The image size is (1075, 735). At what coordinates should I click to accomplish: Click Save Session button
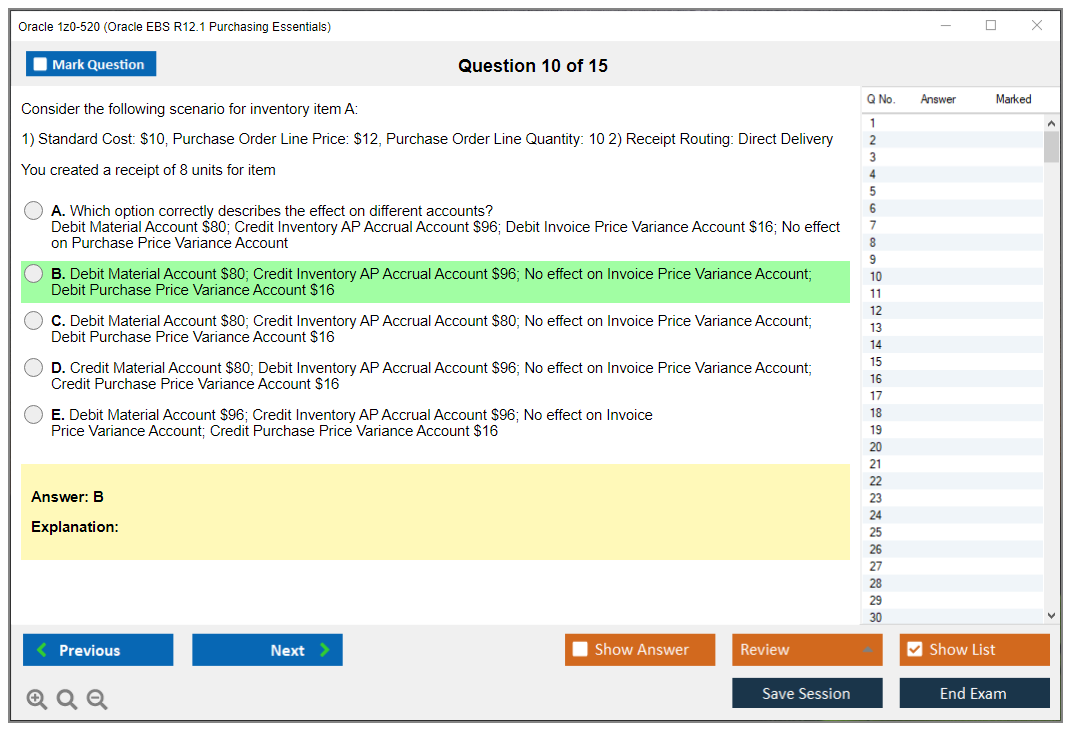tap(806, 693)
